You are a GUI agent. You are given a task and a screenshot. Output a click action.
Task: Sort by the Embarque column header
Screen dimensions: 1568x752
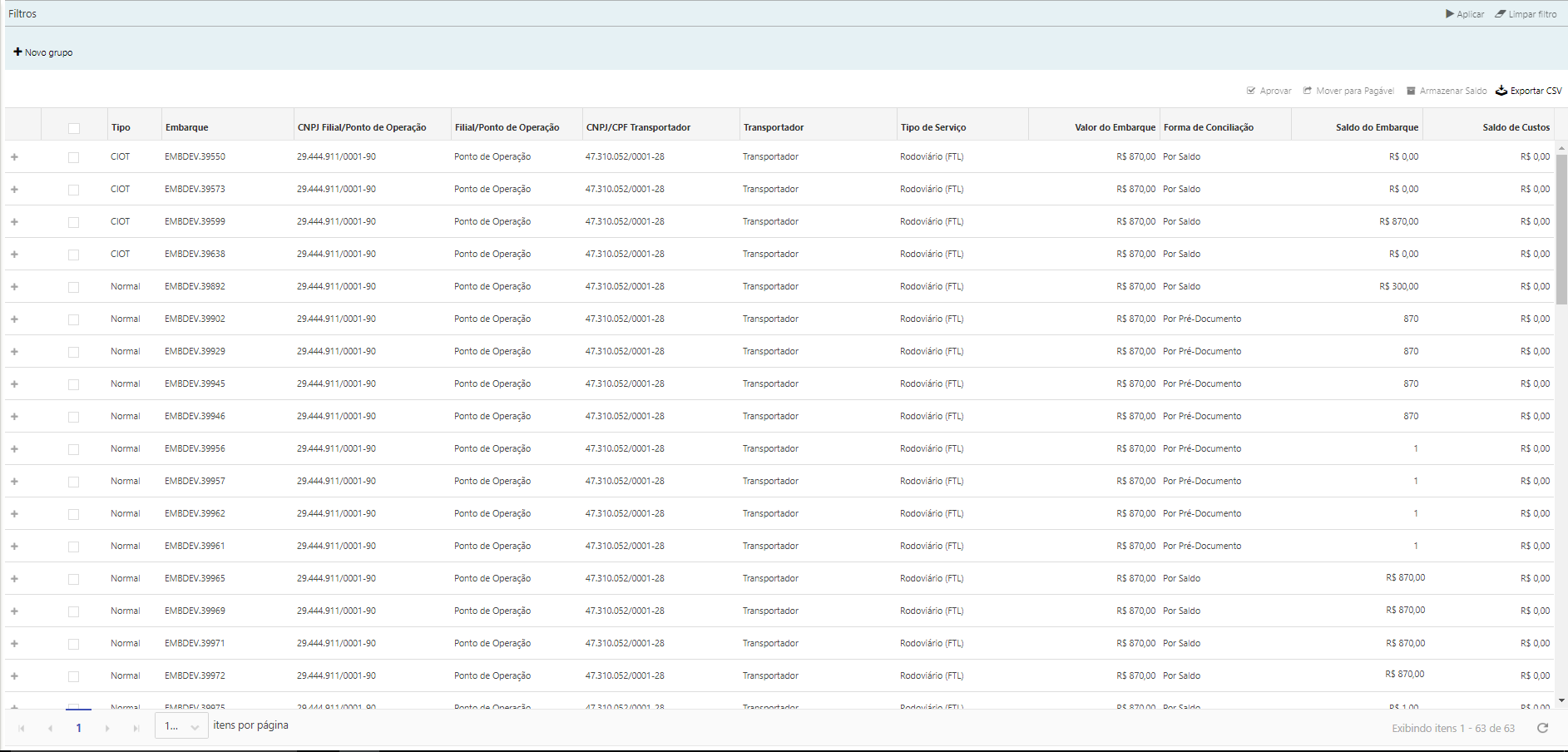187,127
